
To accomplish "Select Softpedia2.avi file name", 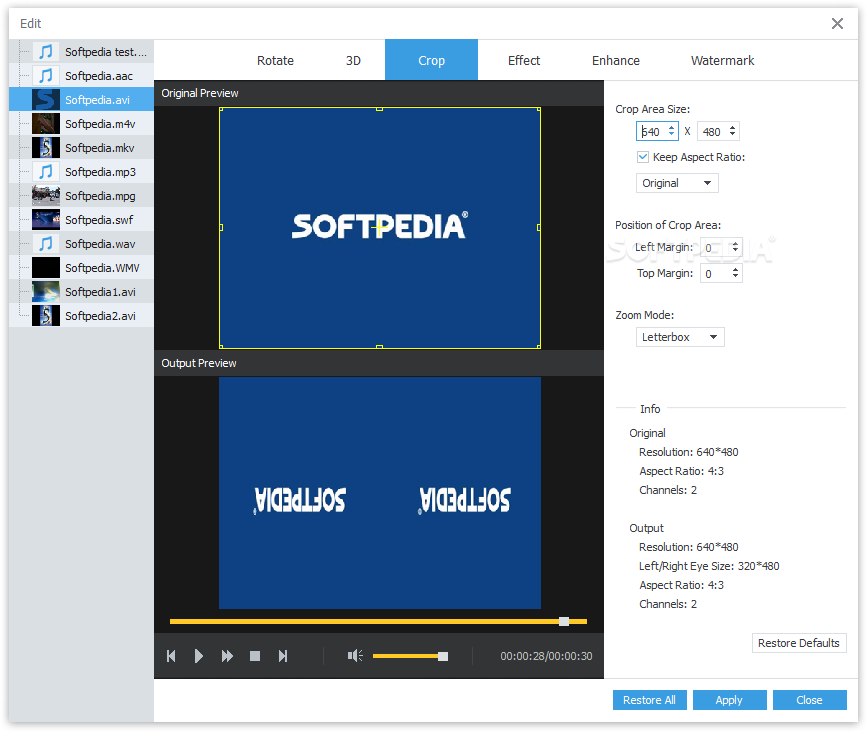I will (x=100, y=316).
